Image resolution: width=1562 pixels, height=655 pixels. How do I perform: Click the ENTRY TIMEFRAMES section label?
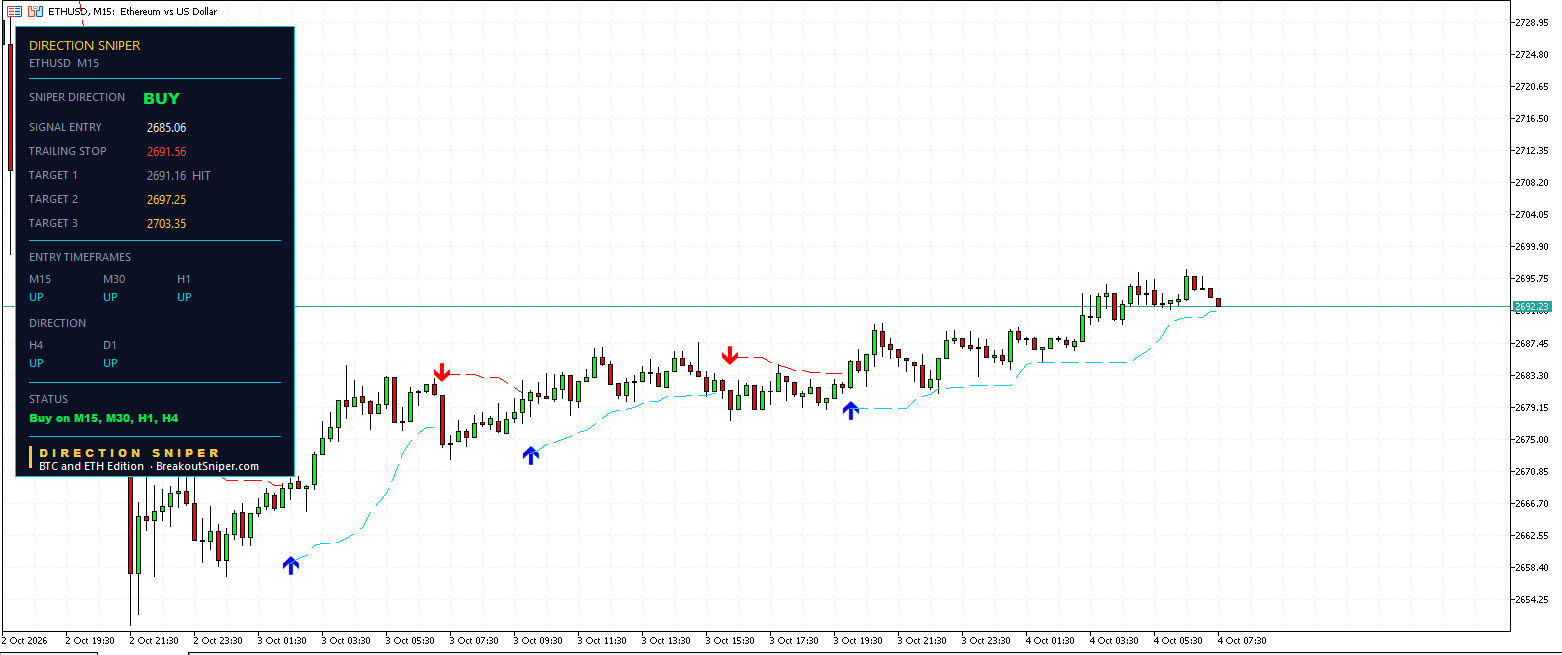click(x=80, y=257)
